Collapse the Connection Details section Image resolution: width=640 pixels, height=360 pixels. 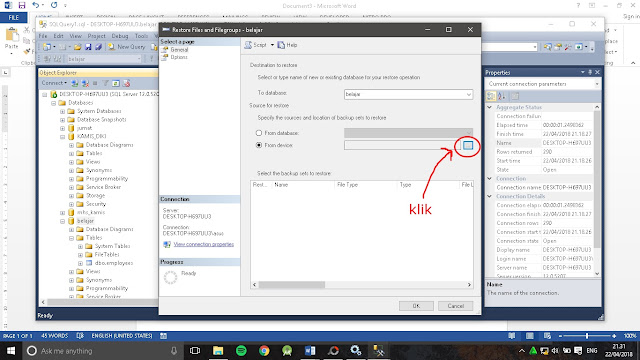point(489,196)
